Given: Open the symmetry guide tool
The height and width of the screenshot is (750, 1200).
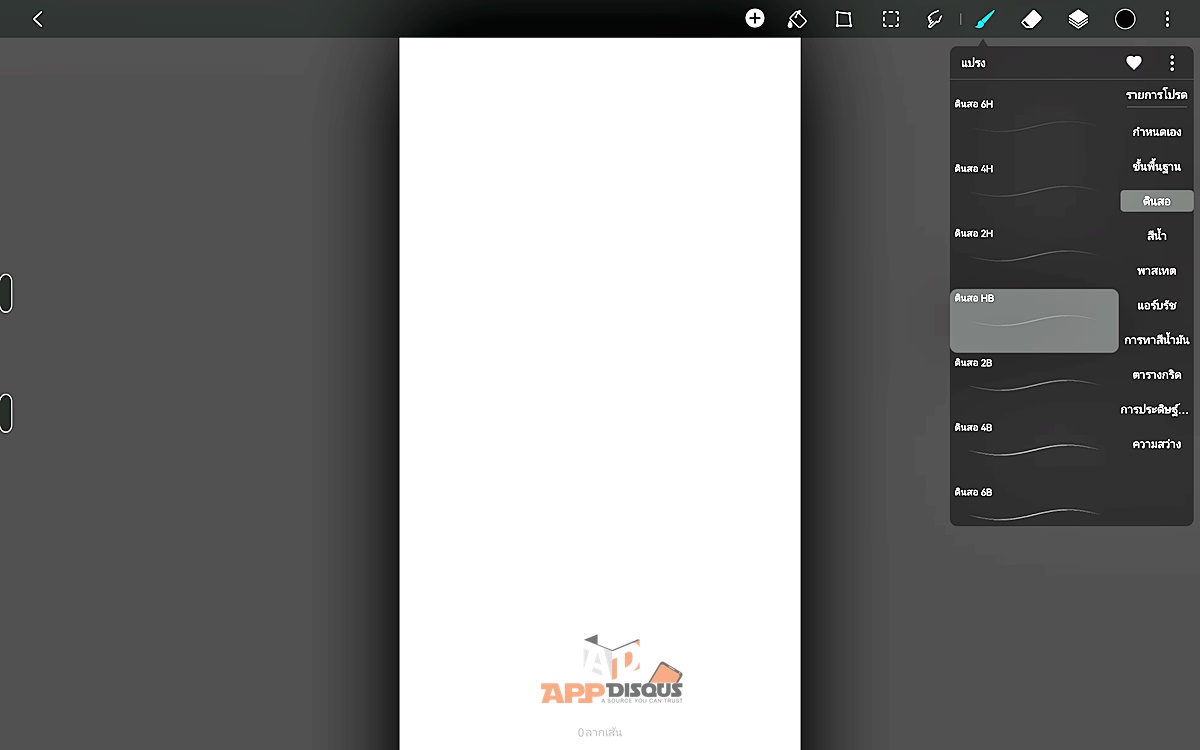Looking at the screenshot, I should (935, 19).
